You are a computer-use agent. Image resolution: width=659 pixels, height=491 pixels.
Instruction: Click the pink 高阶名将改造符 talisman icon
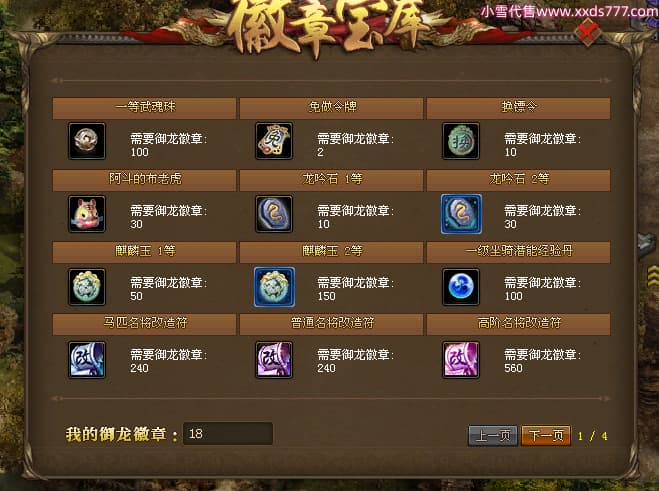coord(461,359)
